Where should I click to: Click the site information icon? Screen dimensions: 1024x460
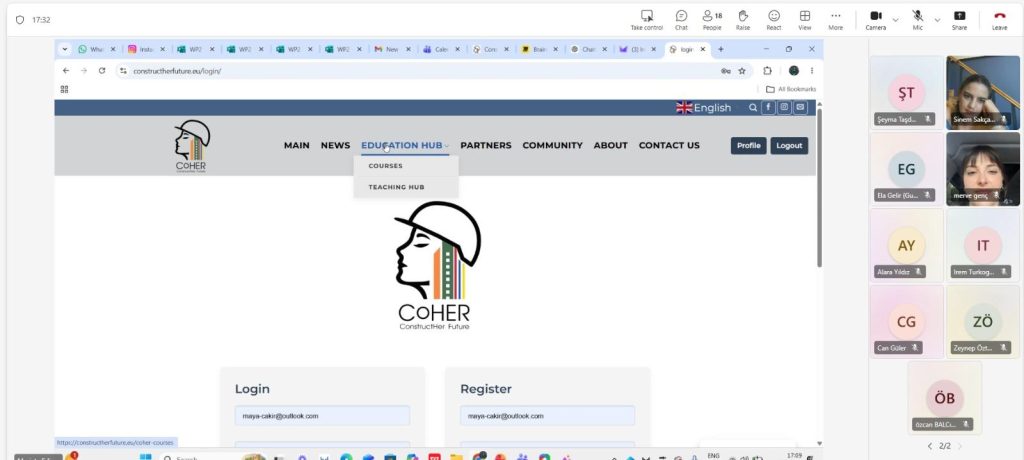(x=123, y=71)
